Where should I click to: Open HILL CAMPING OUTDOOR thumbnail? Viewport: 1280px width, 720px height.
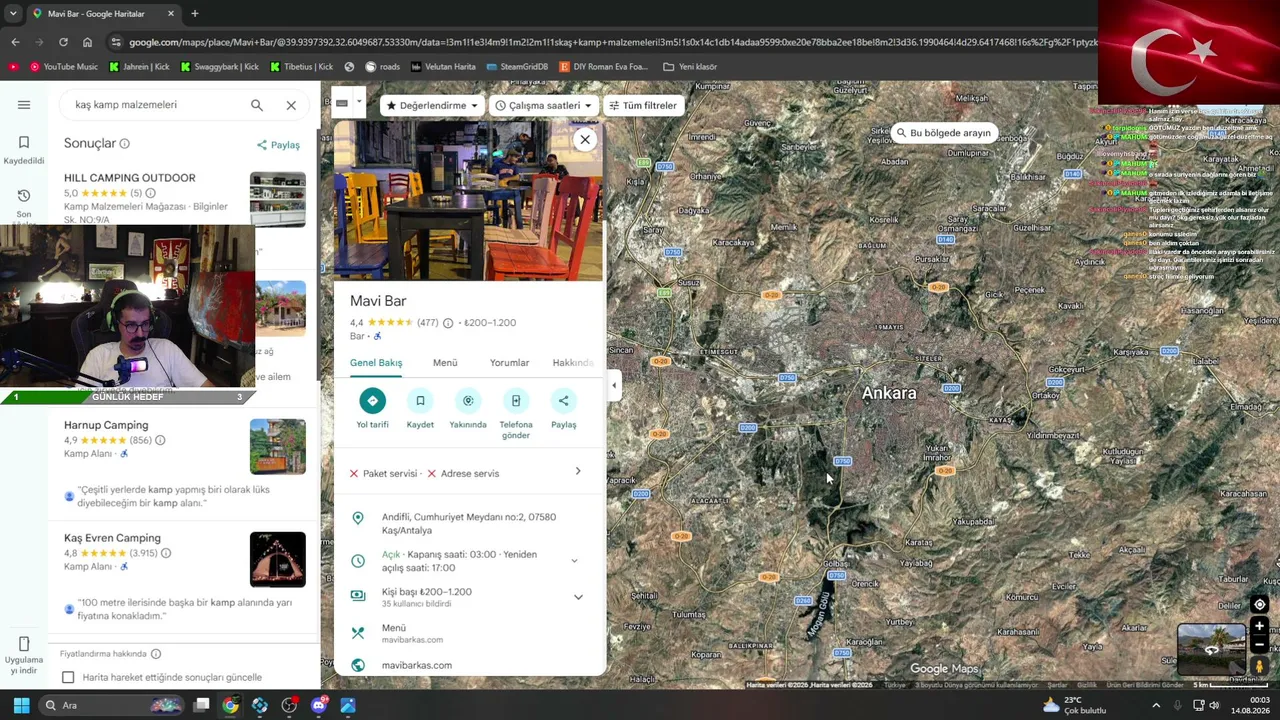point(278,200)
